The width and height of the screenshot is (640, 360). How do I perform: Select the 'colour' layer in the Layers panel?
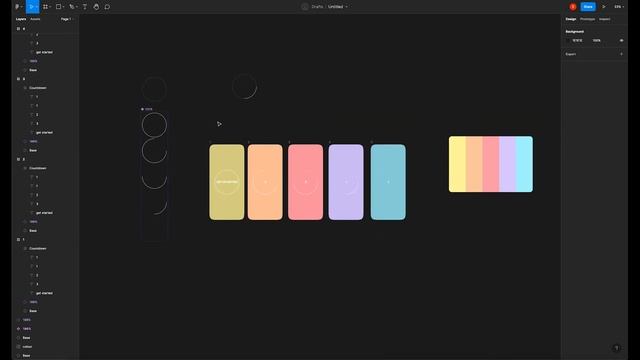[x=27, y=347]
